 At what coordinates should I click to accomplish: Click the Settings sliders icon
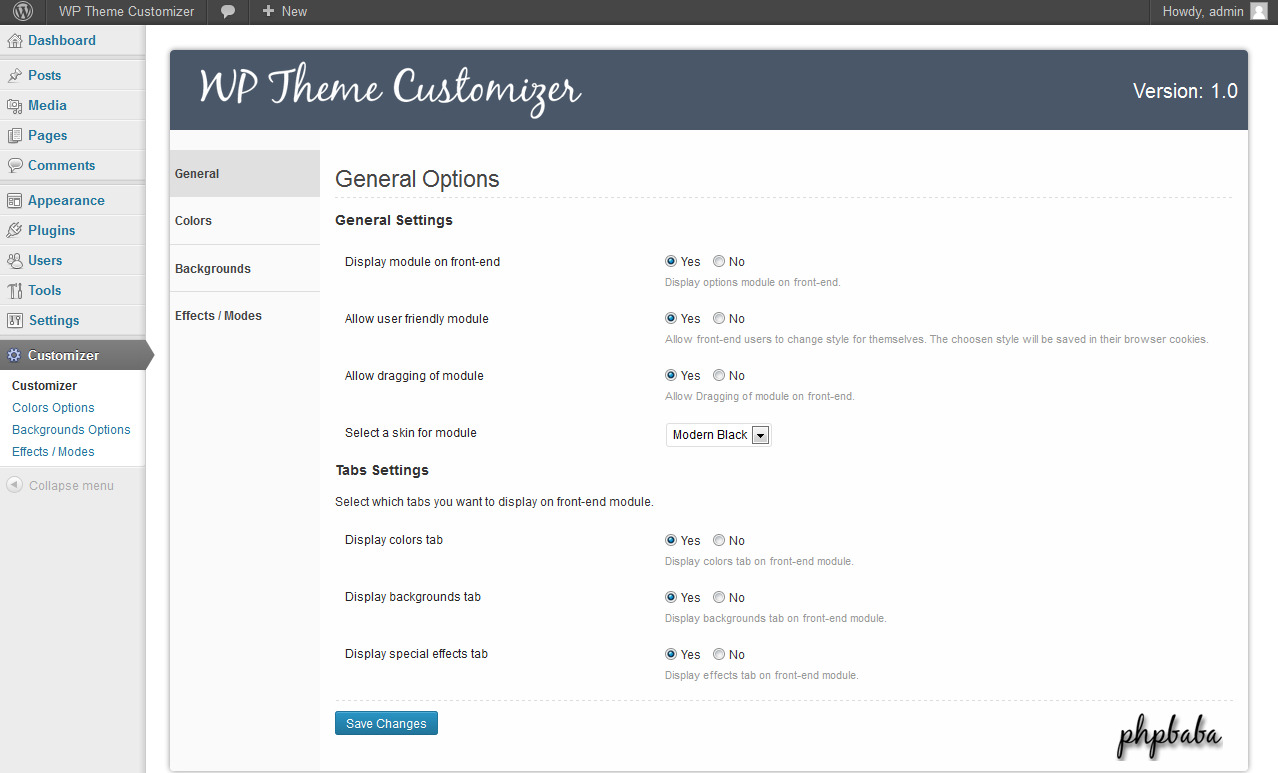(15, 321)
